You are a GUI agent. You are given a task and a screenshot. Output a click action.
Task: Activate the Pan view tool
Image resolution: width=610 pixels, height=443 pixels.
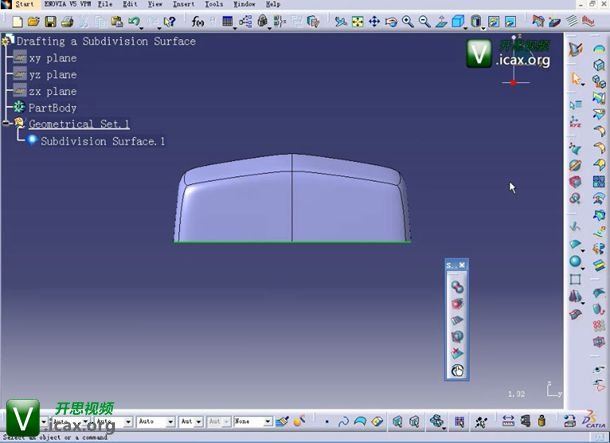pyautogui.click(x=375, y=21)
